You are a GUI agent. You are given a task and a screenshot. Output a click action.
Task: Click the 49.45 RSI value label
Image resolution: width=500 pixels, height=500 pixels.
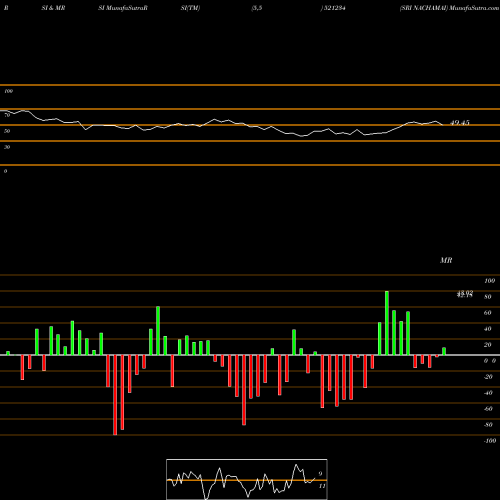pyautogui.click(x=460, y=123)
